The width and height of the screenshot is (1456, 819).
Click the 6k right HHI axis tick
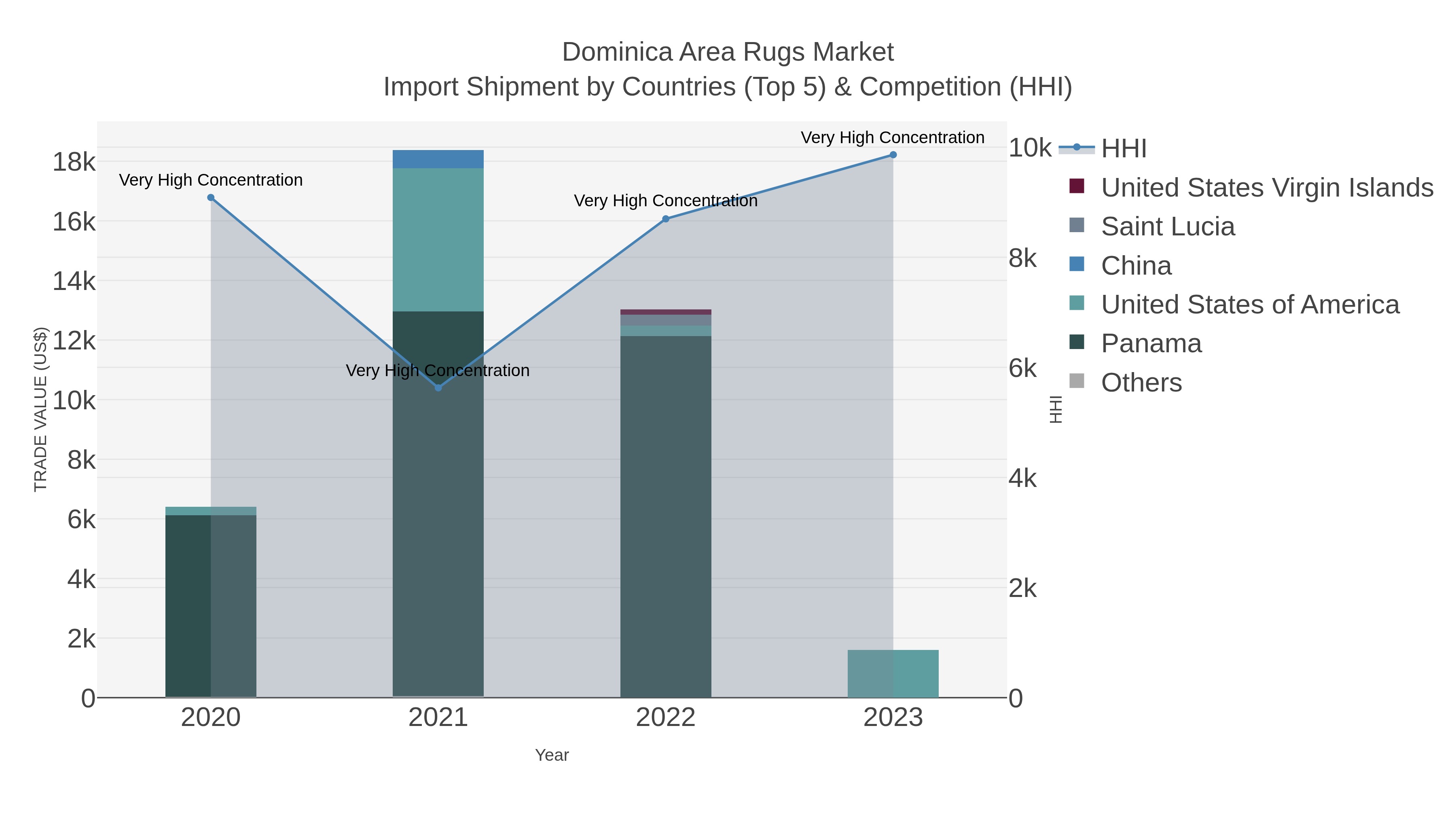click(x=1022, y=368)
